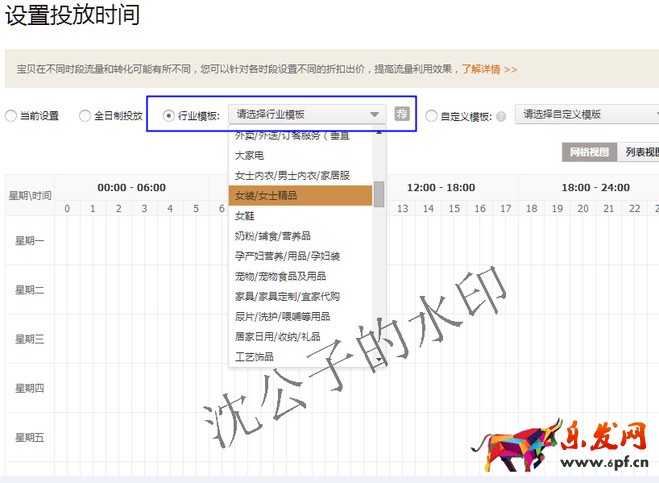Image resolution: width=659 pixels, height=483 pixels.
Task: Select the 自定义模板 radio button
Action: (x=432, y=116)
